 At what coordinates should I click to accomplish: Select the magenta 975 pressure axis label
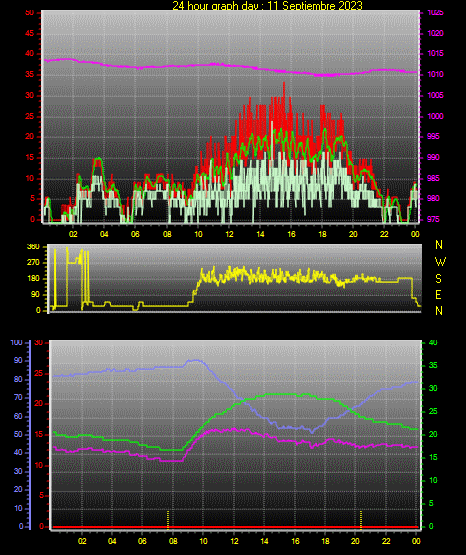[433, 219]
